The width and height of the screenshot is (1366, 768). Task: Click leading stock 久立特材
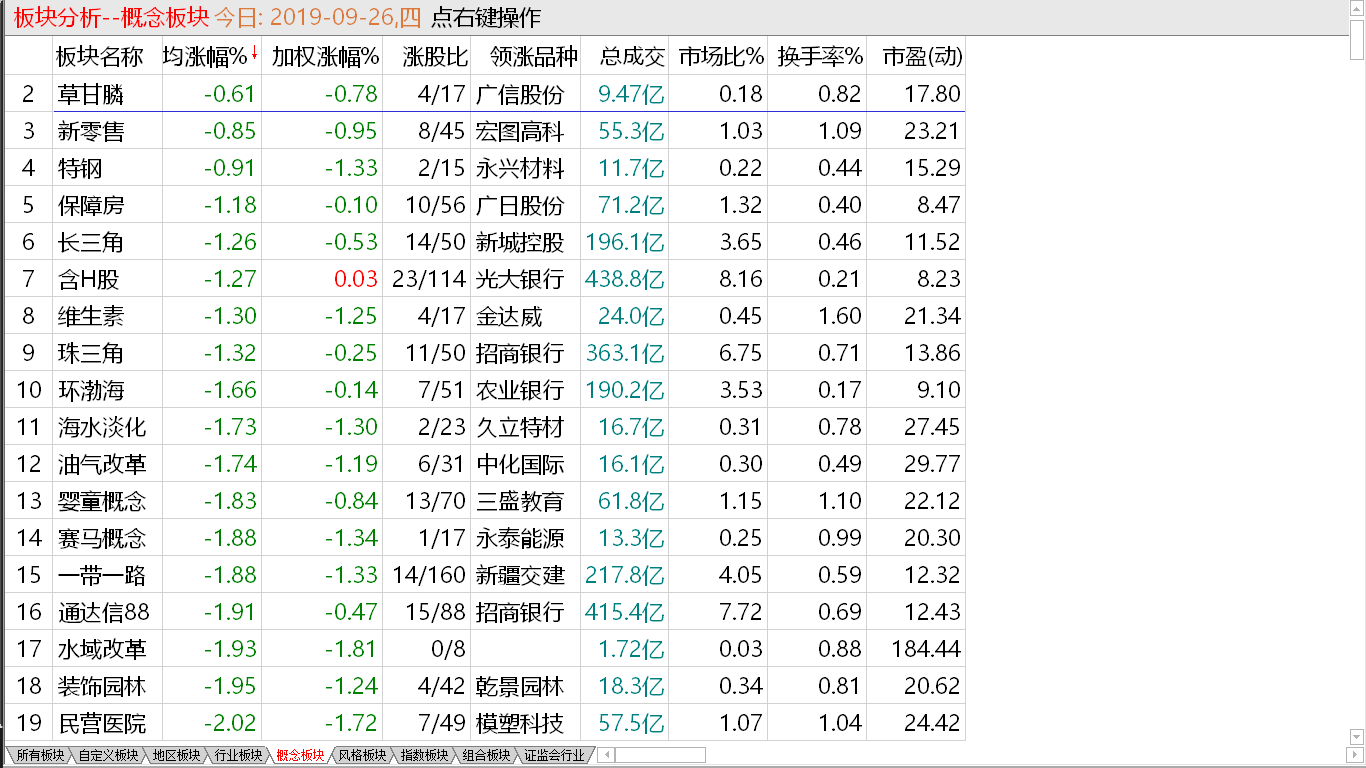tap(520, 428)
